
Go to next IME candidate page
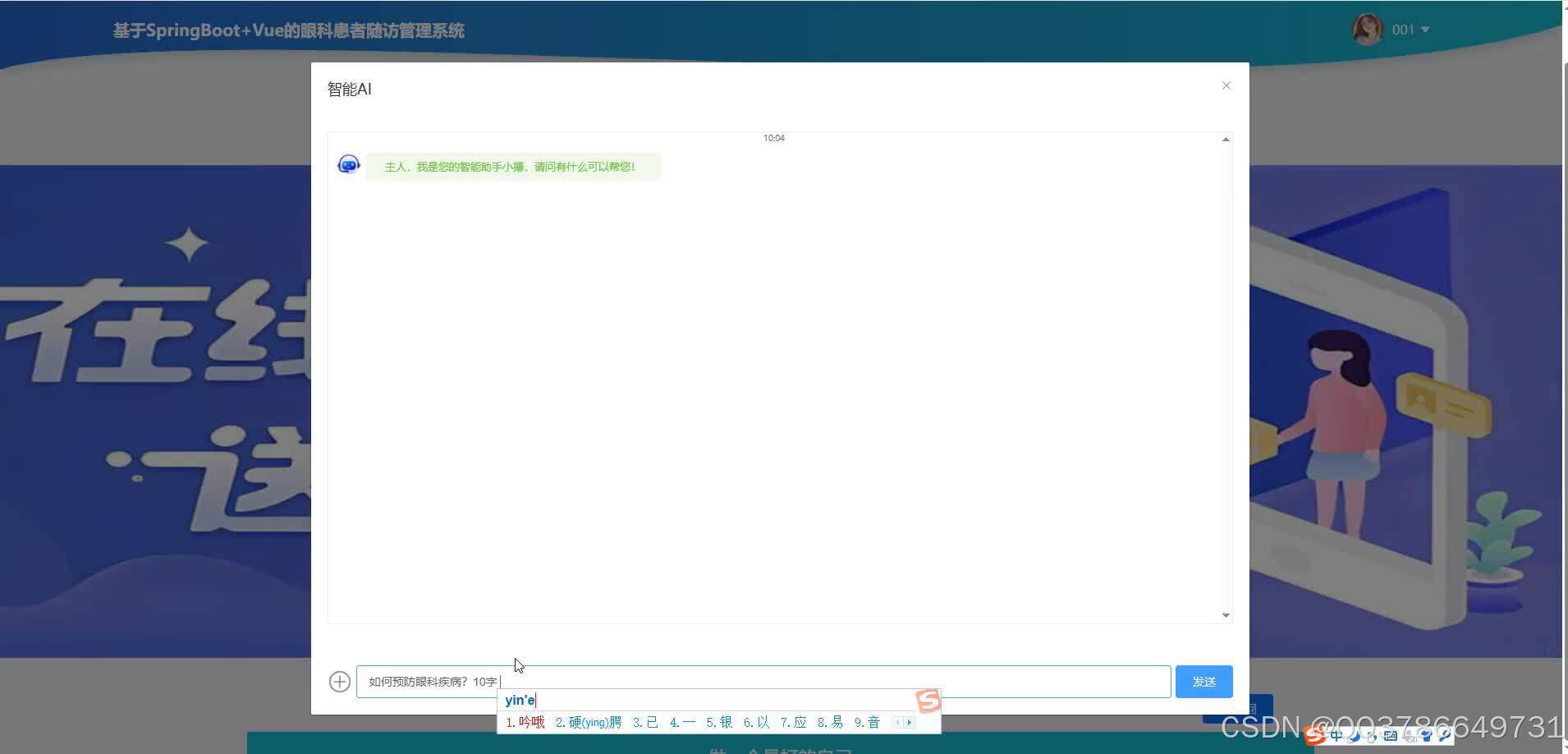click(909, 723)
